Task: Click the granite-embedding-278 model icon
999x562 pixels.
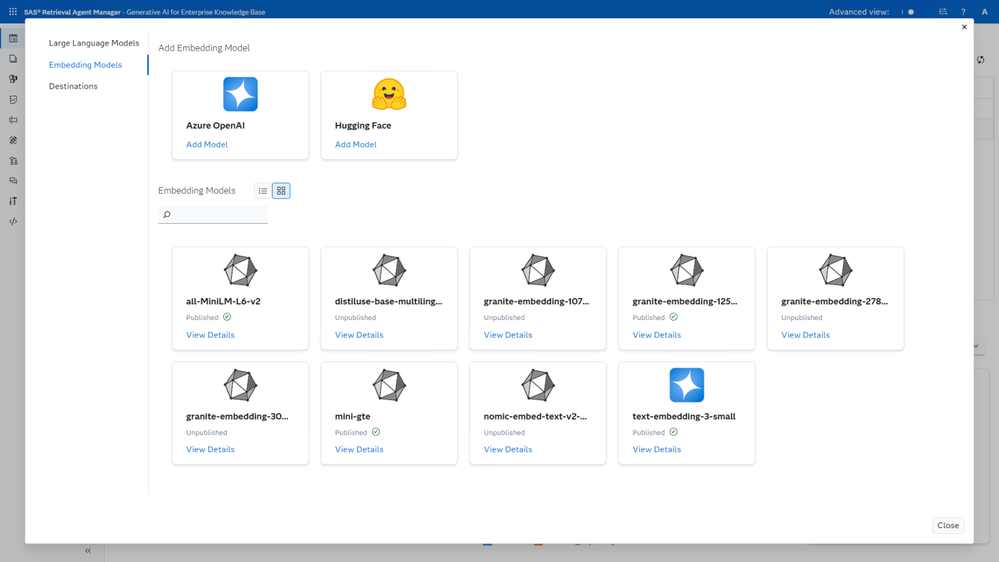Action: (x=835, y=270)
